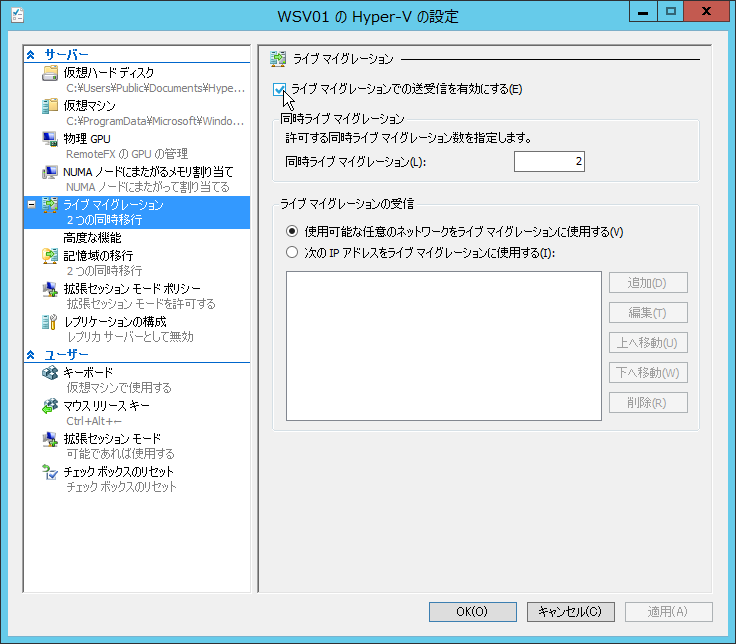Collapse the ライブ マイグレーション tree node
This screenshot has width=736, height=644.
[31, 205]
